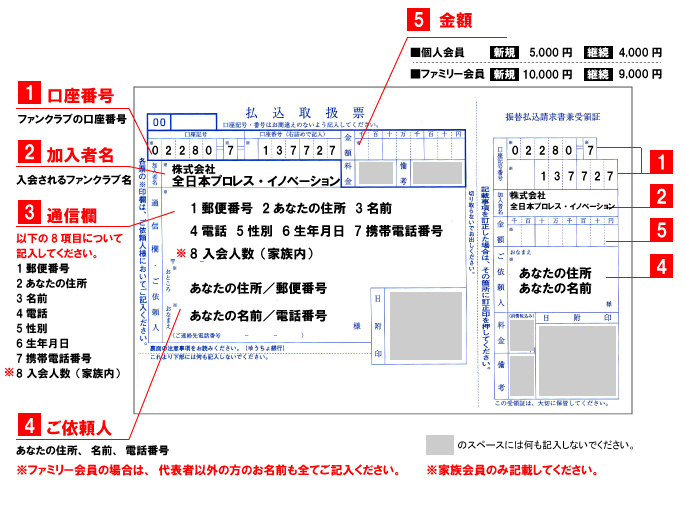This screenshot has height=507, width=685.
Task: Click the 払込取扱票 form title
Action: (304, 113)
